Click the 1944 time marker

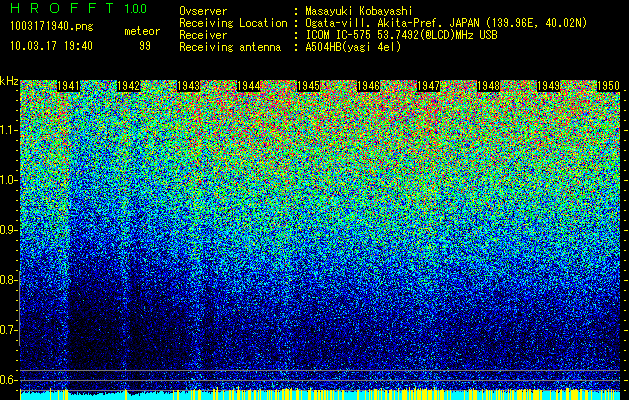pyautogui.click(x=249, y=86)
